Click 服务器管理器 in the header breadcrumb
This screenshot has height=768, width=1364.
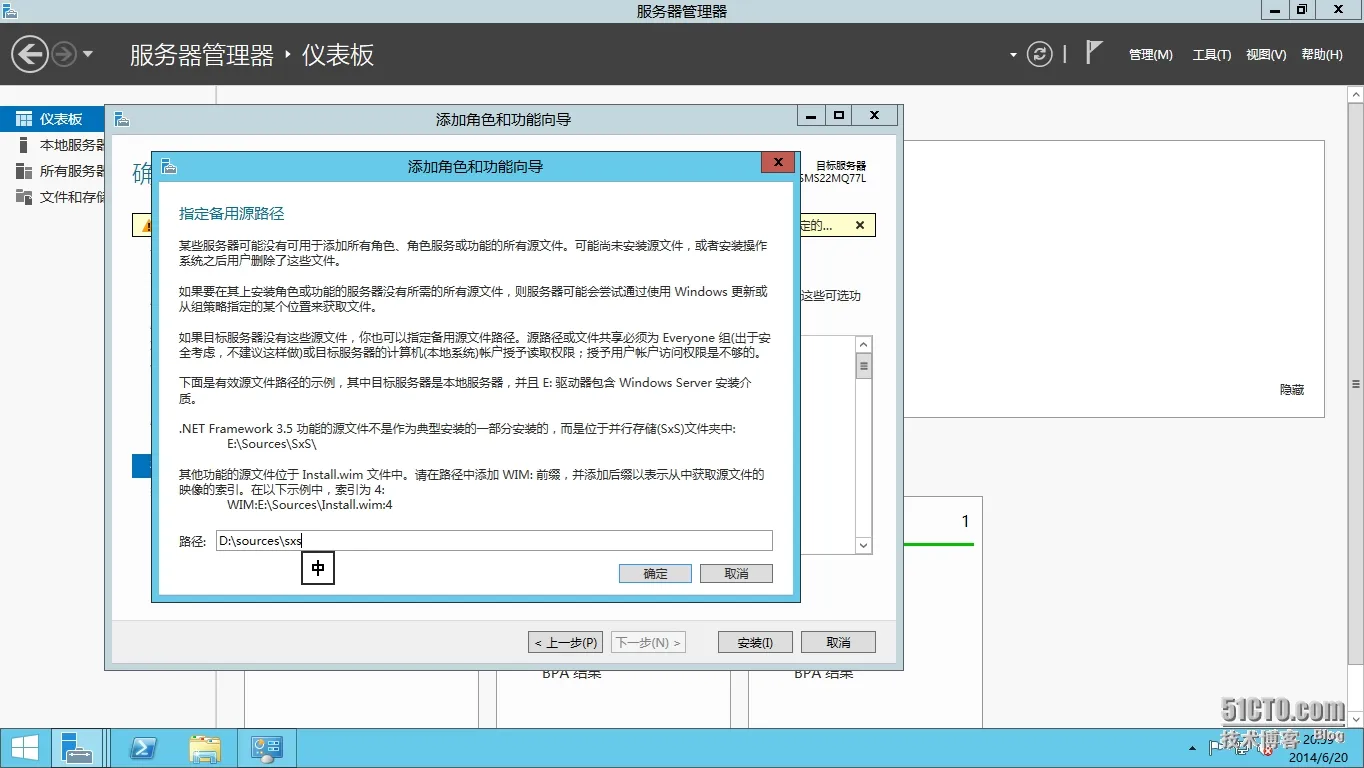point(202,55)
